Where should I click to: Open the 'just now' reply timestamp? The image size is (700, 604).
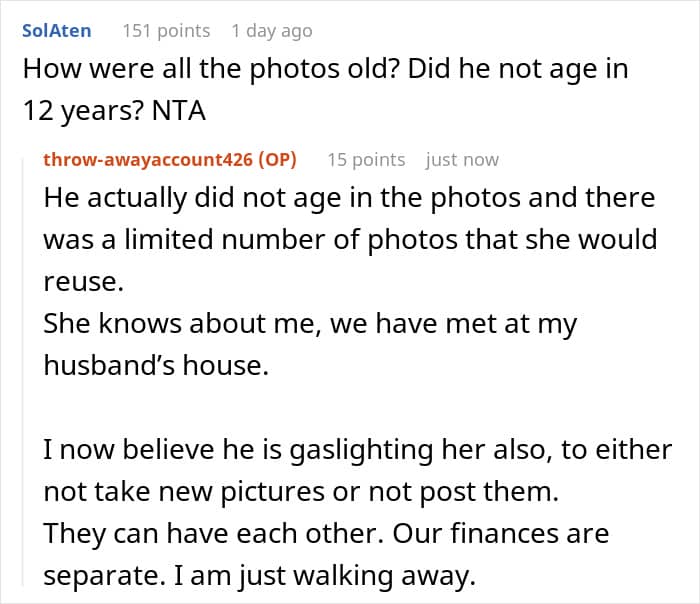pyautogui.click(x=462, y=160)
